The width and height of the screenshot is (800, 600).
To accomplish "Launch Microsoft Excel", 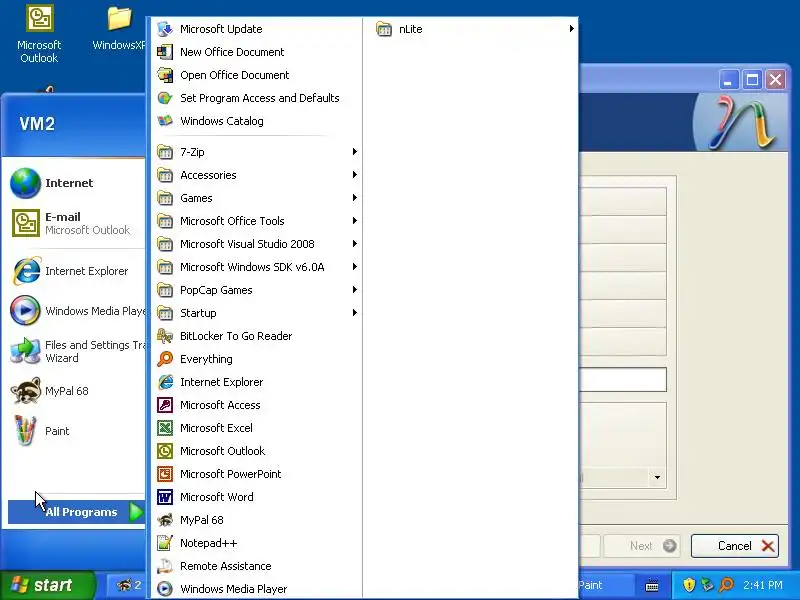I will click(257, 428).
